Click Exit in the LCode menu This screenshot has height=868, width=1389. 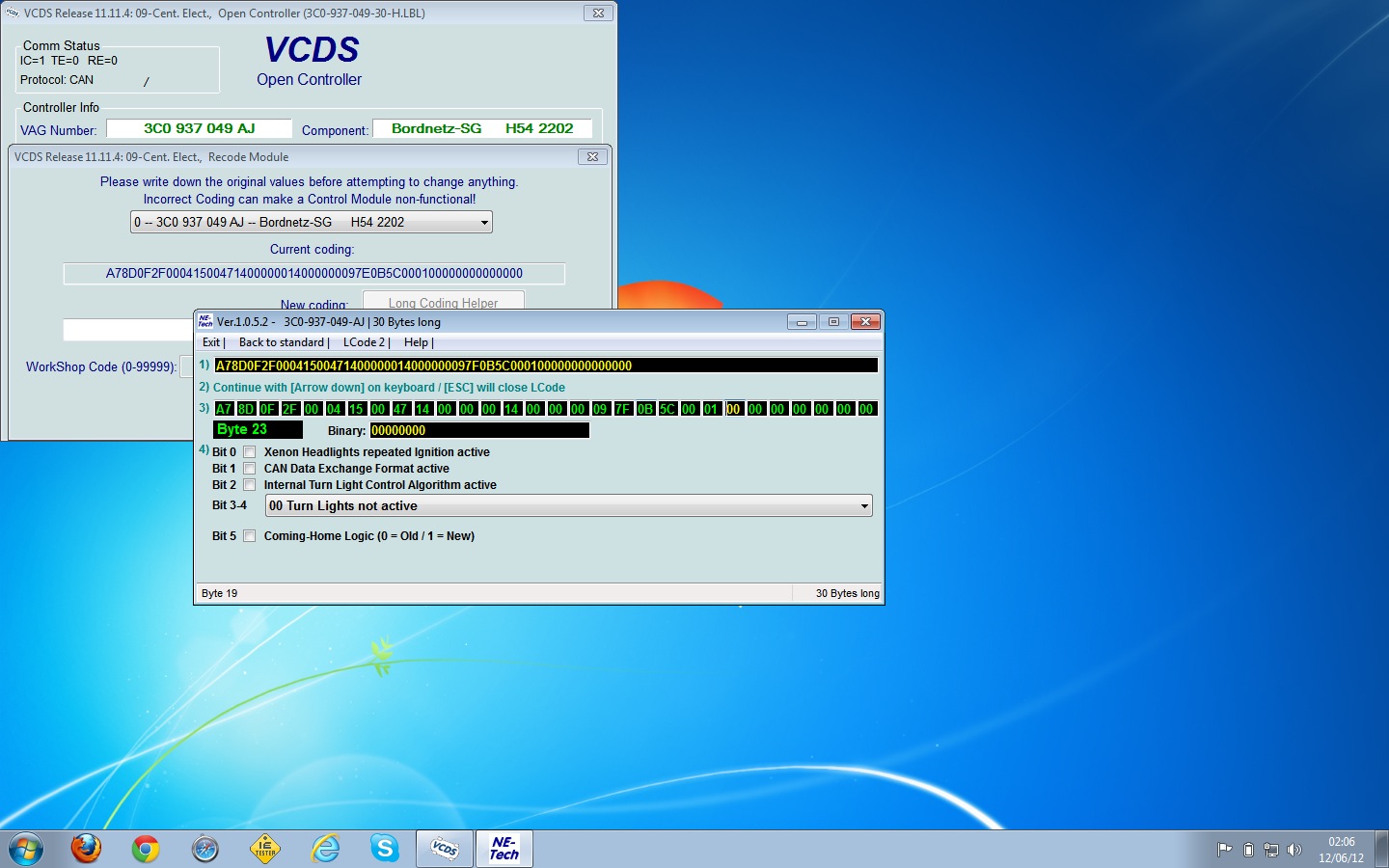click(212, 342)
